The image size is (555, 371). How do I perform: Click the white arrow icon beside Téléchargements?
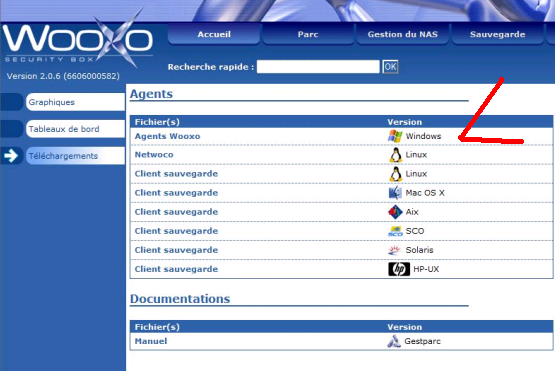point(11,156)
